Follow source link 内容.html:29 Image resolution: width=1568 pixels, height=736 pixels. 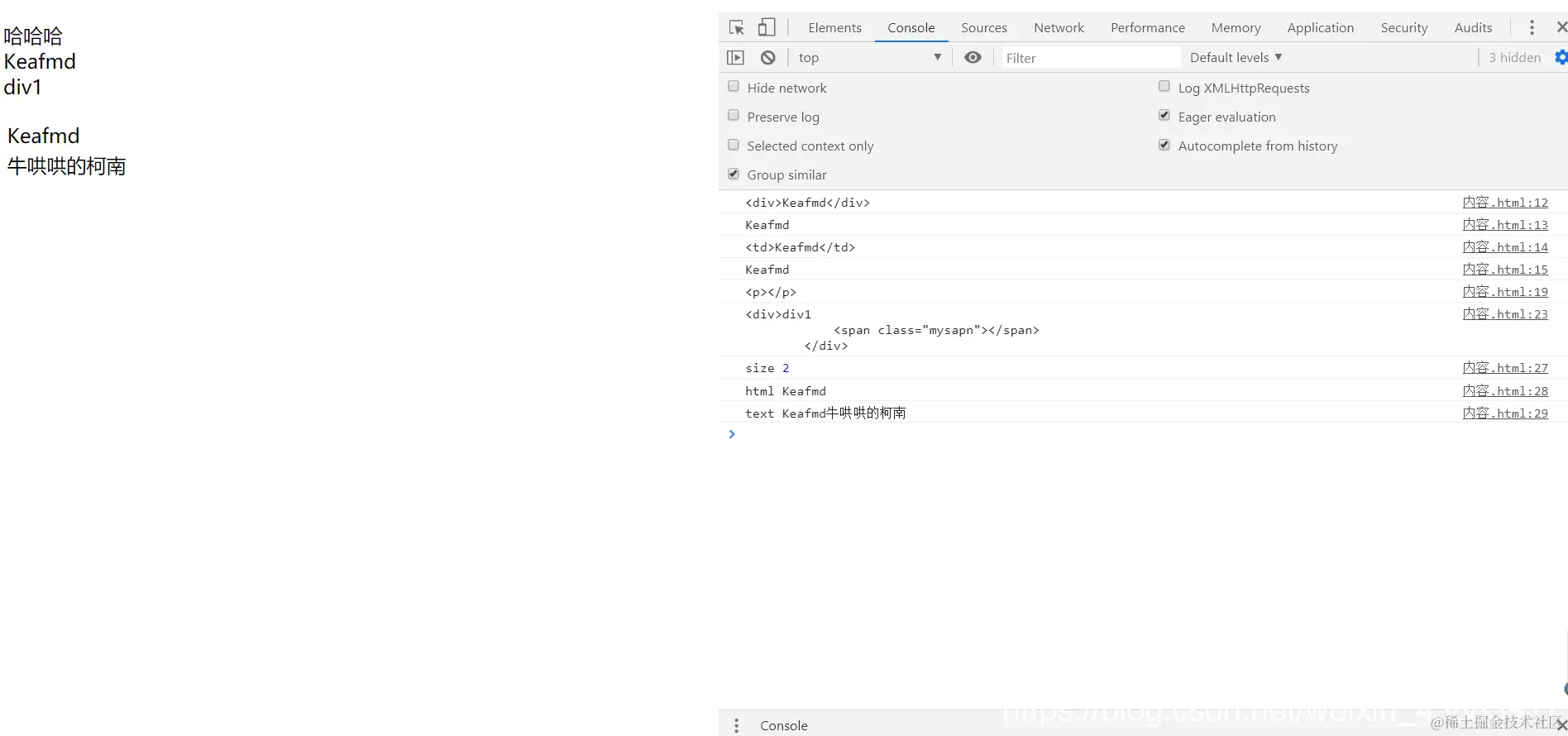click(1505, 413)
